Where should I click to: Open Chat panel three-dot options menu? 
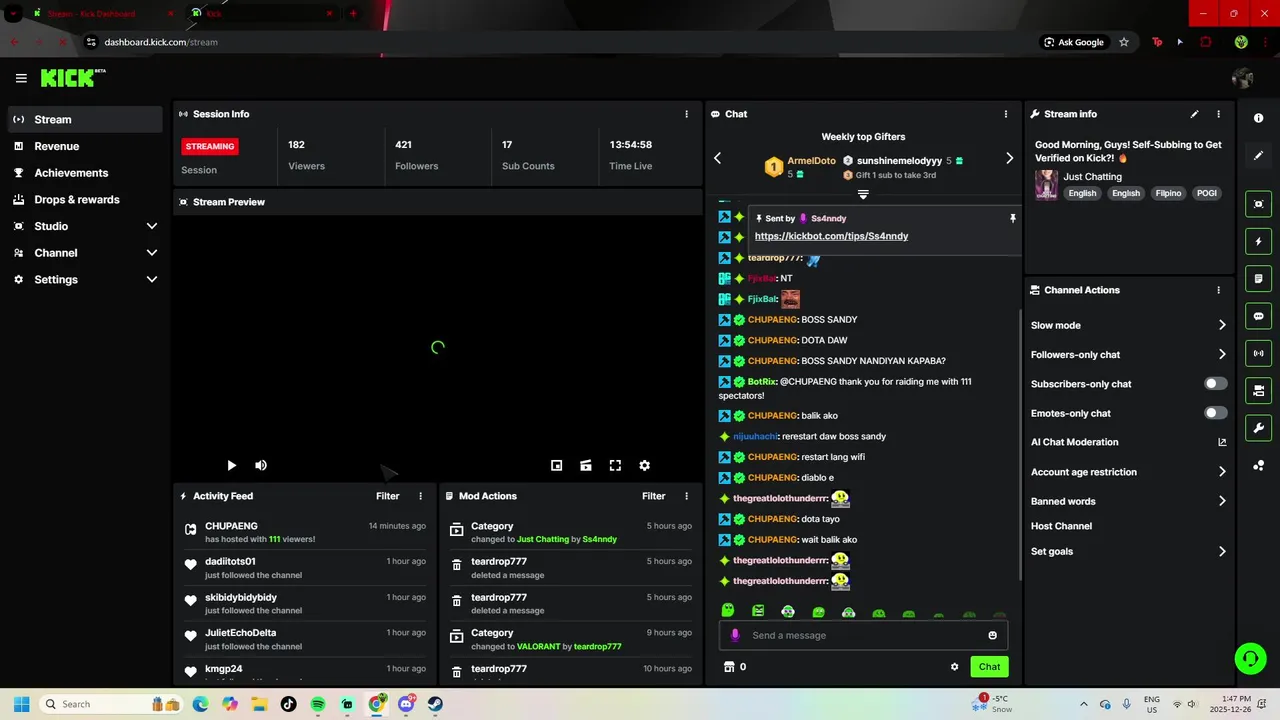pos(1005,114)
